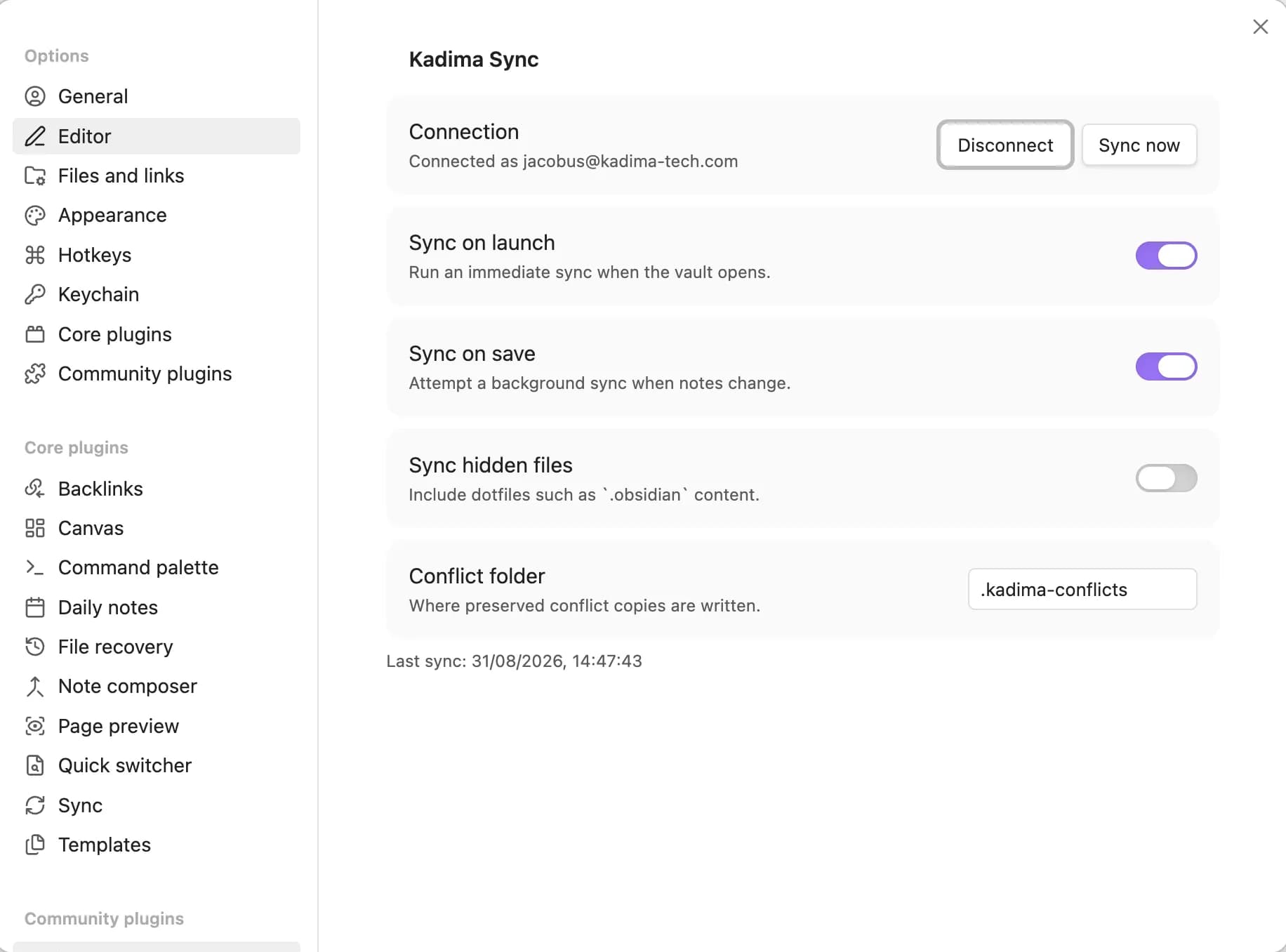Click the Backlinks link icon
This screenshot has height=952, width=1286.
35,489
